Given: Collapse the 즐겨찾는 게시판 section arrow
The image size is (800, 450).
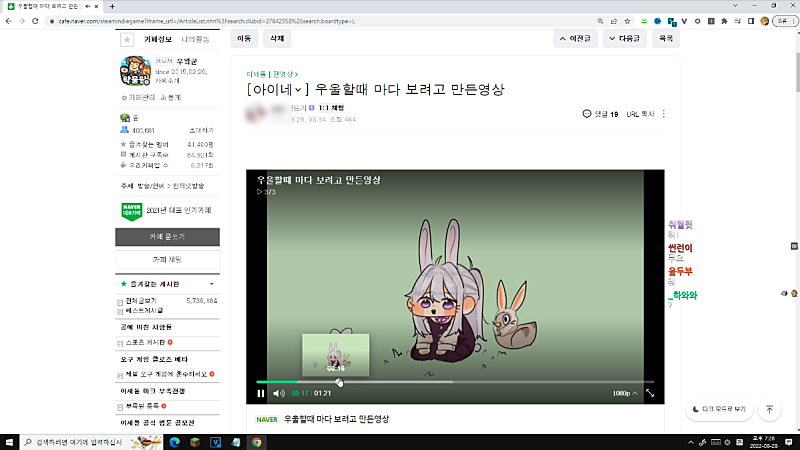Looking at the screenshot, I should [x=211, y=284].
